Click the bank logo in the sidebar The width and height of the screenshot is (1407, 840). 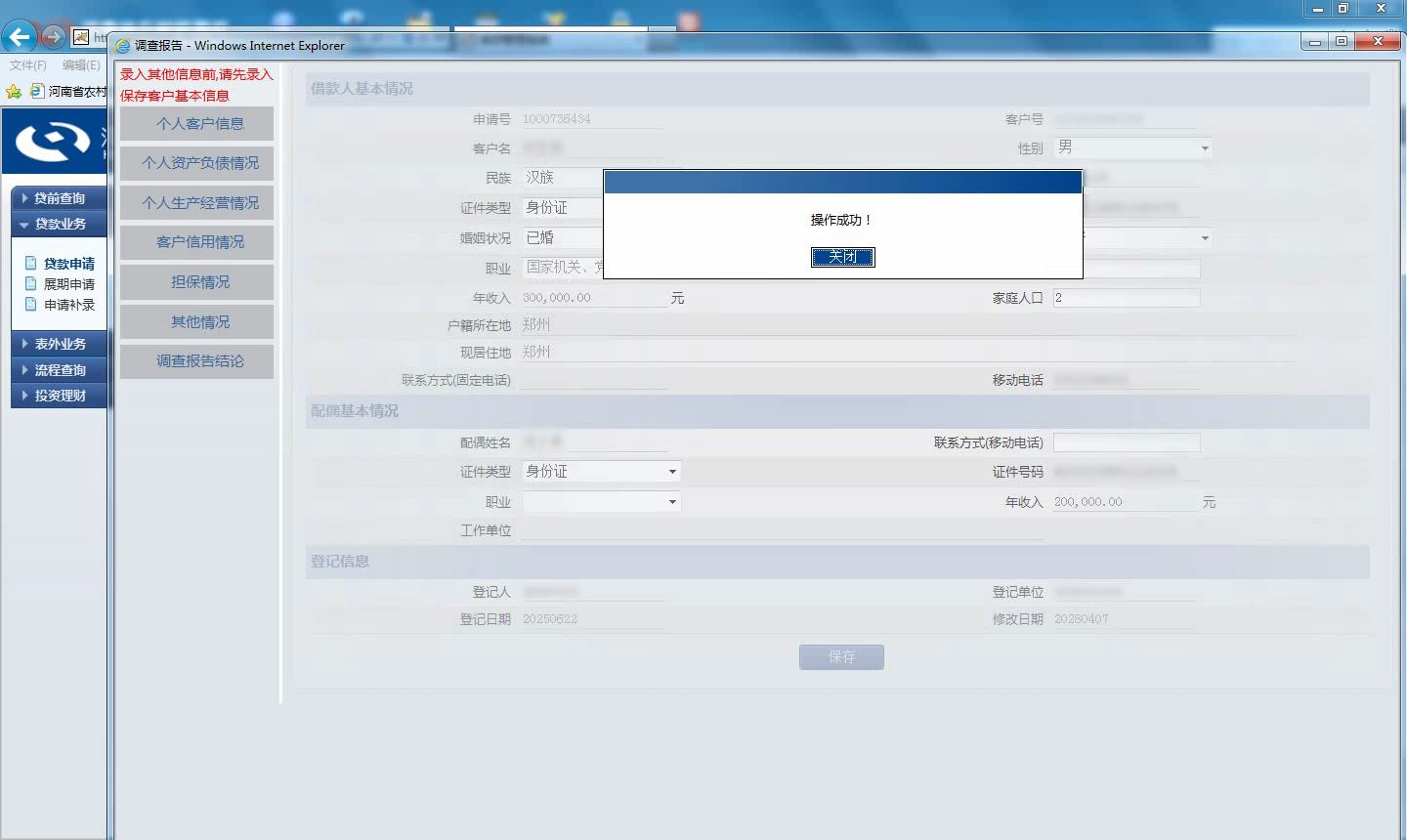pyautogui.click(x=54, y=143)
